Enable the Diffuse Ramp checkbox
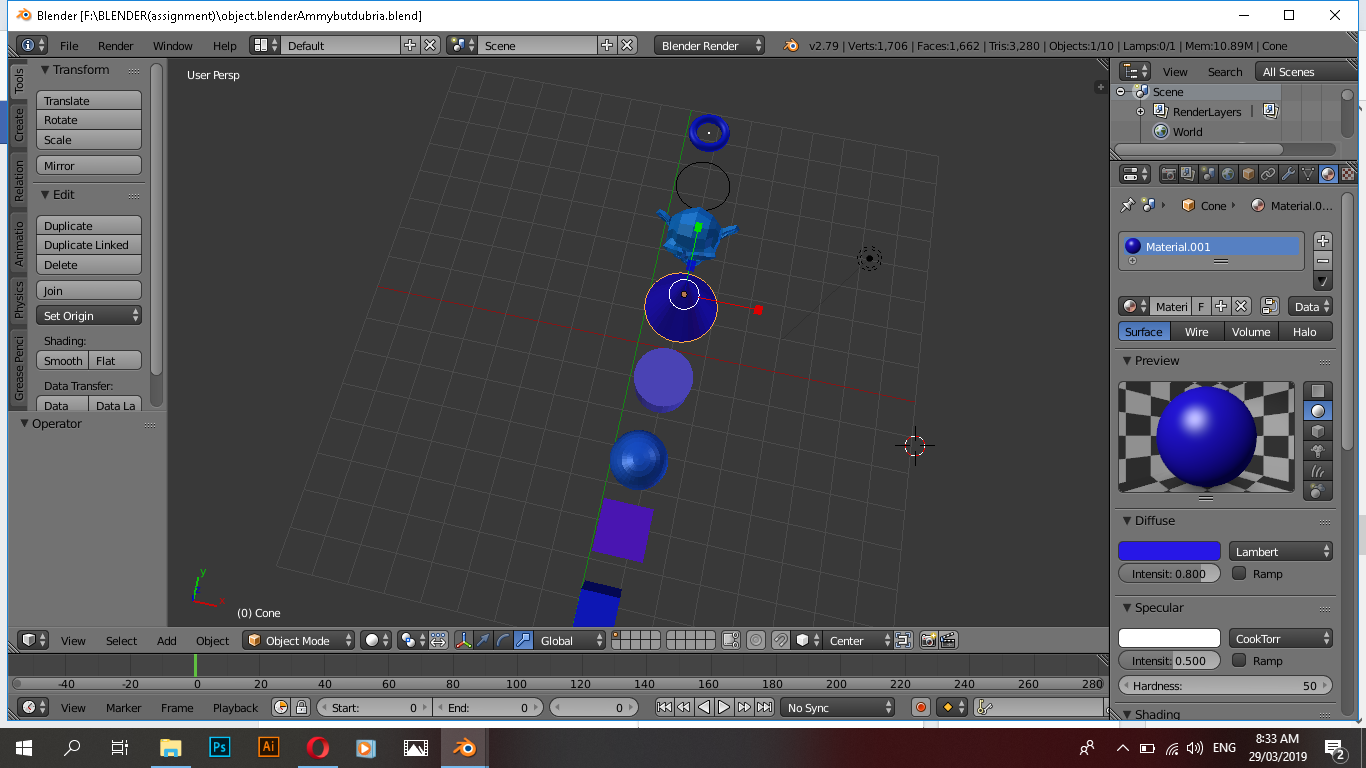The image size is (1366, 768). click(1239, 573)
